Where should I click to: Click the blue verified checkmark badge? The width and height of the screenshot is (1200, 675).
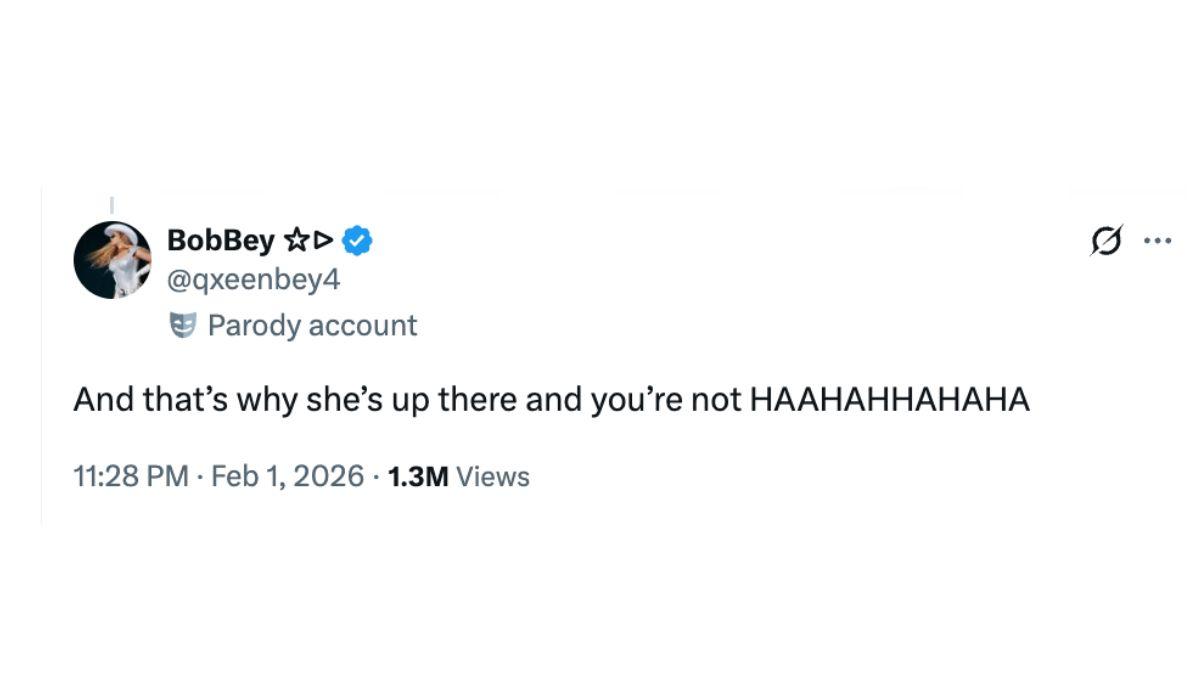357,239
